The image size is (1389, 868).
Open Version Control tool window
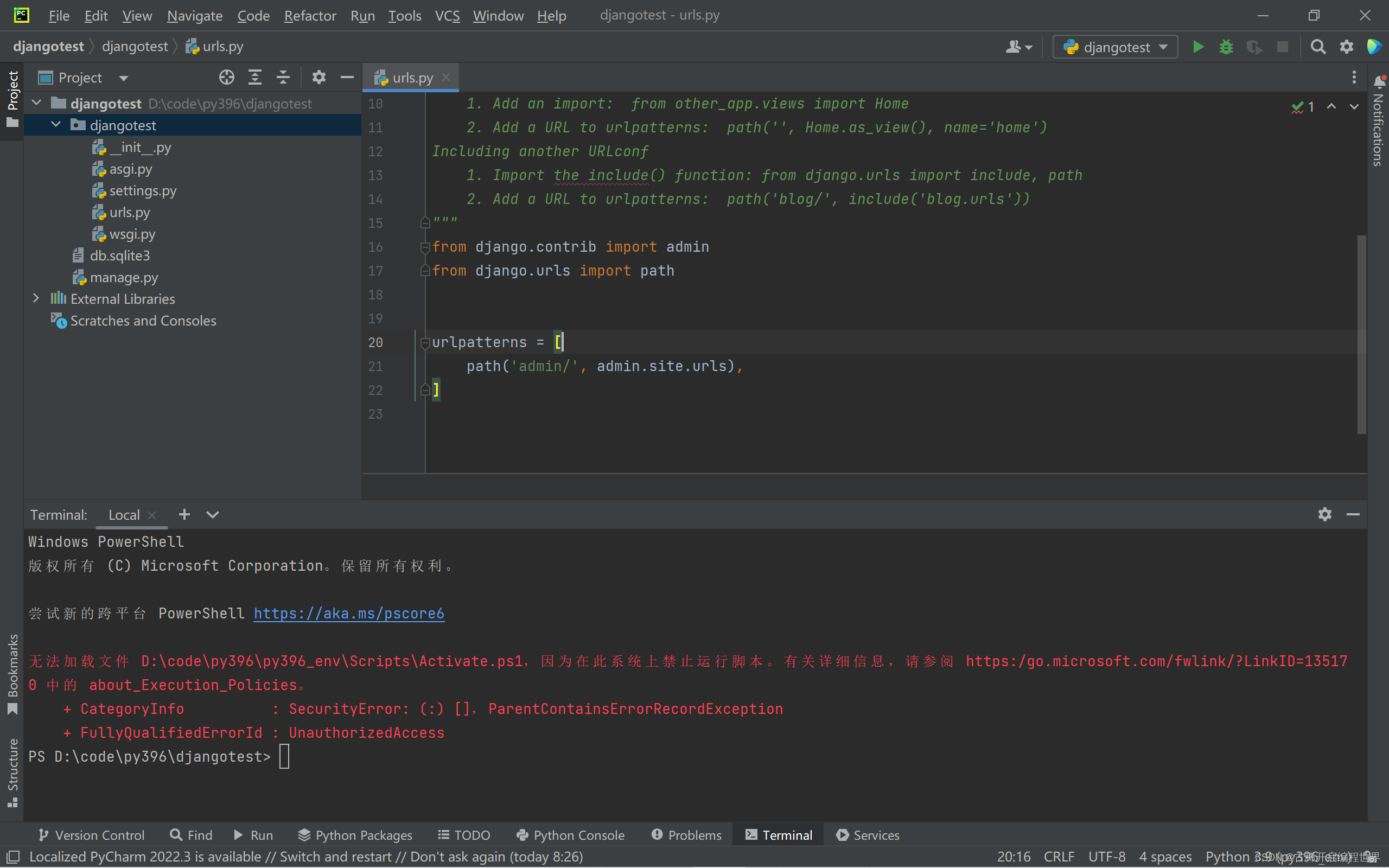click(91, 835)
